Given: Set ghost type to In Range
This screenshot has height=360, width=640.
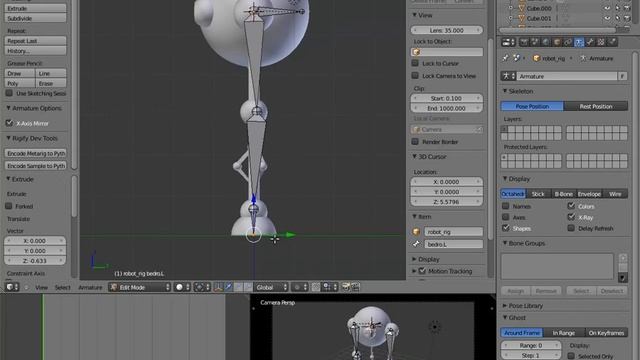Looking at the screenshot, I should pyautogui.click(x=564, y=333).
